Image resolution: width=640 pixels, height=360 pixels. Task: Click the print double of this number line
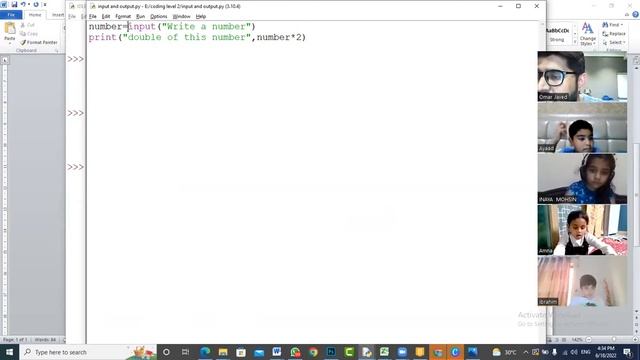coord(197,37)
